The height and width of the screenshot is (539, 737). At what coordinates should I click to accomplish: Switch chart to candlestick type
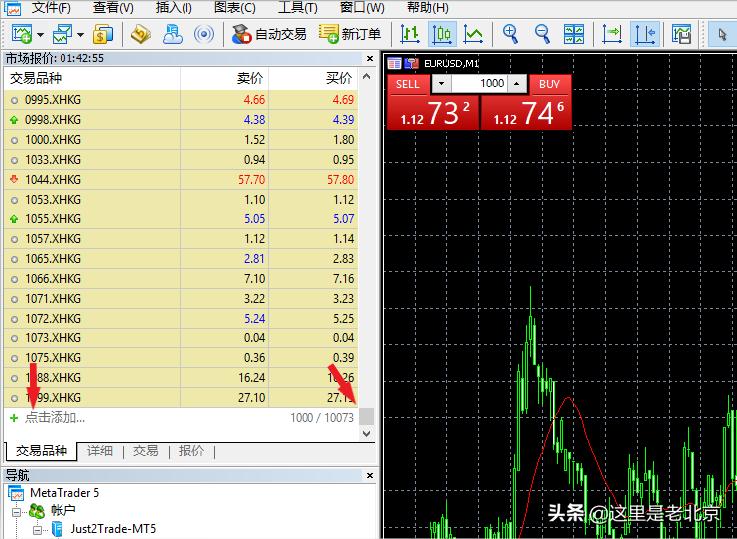[442, 34]
